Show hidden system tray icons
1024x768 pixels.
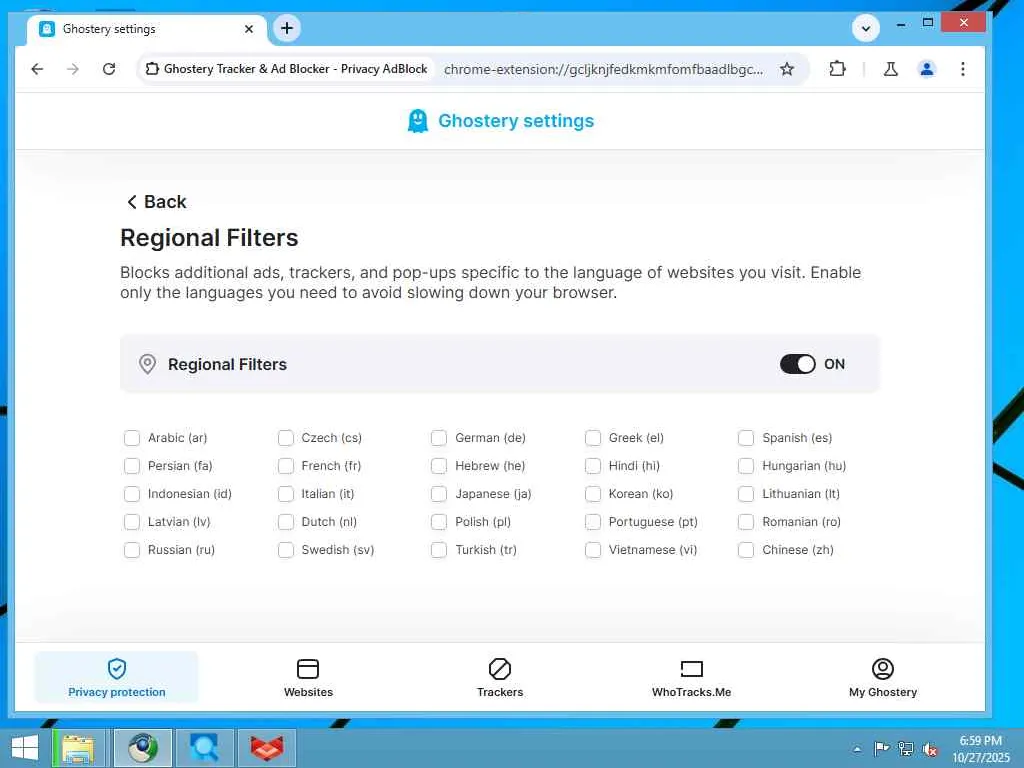857,749
